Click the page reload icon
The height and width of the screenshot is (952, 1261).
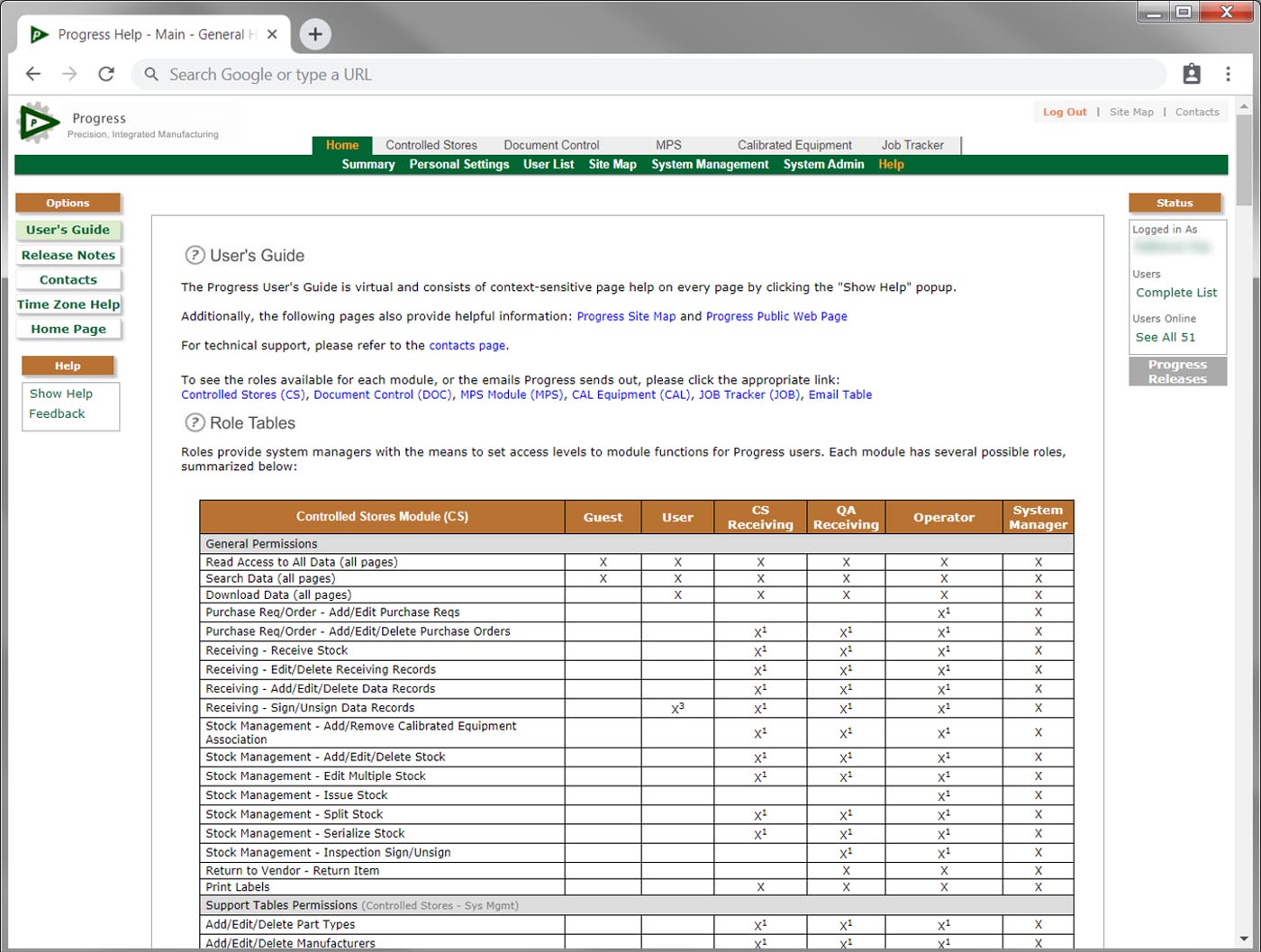click(x=106, y=75)
